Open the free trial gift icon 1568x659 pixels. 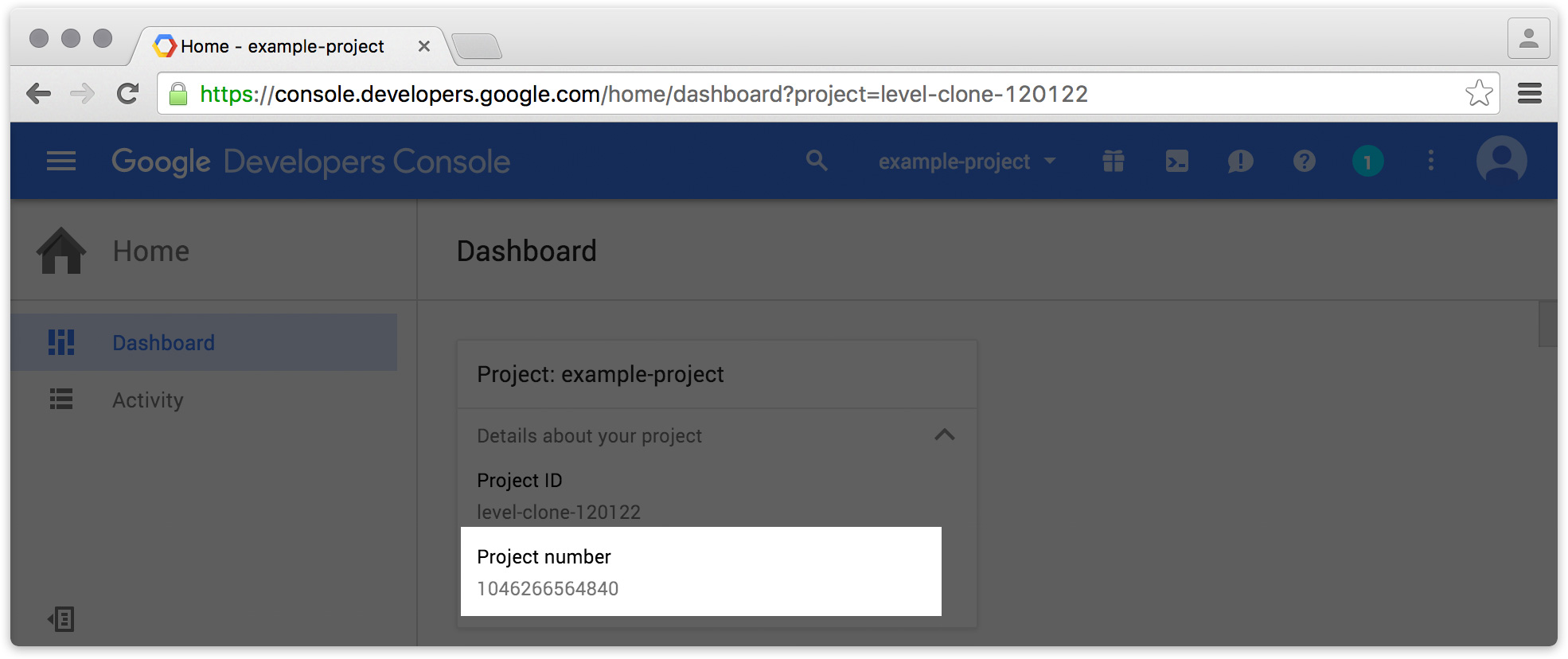point(1114,162)
